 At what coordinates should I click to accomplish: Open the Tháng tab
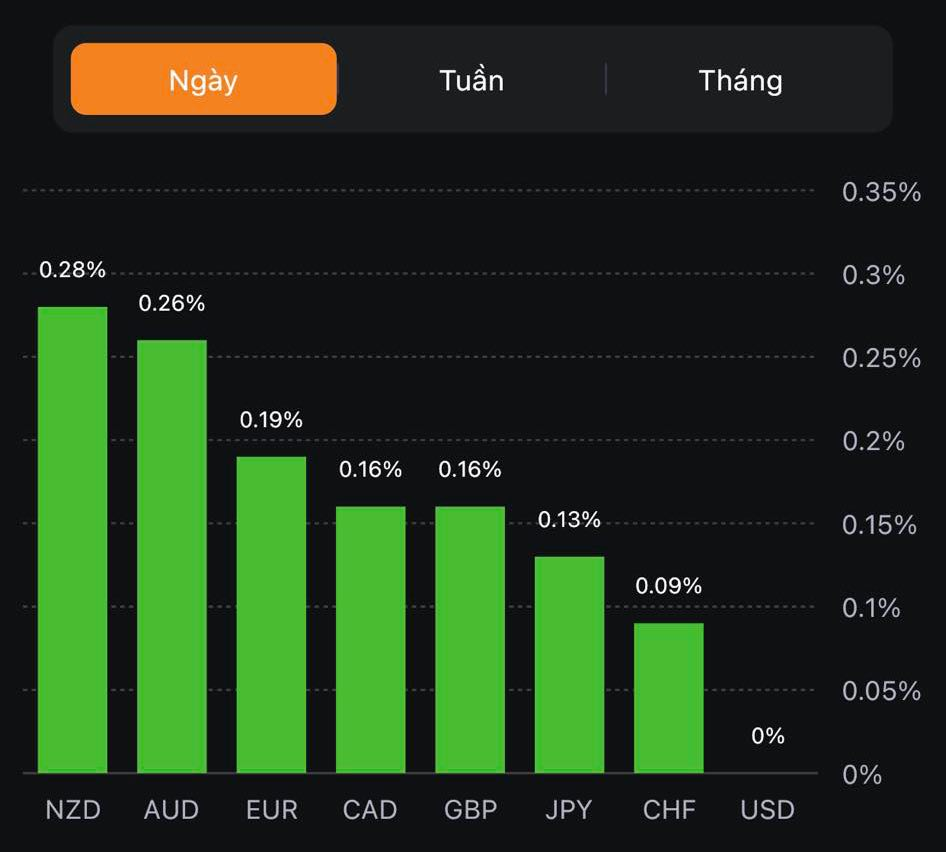click(740, 80)
